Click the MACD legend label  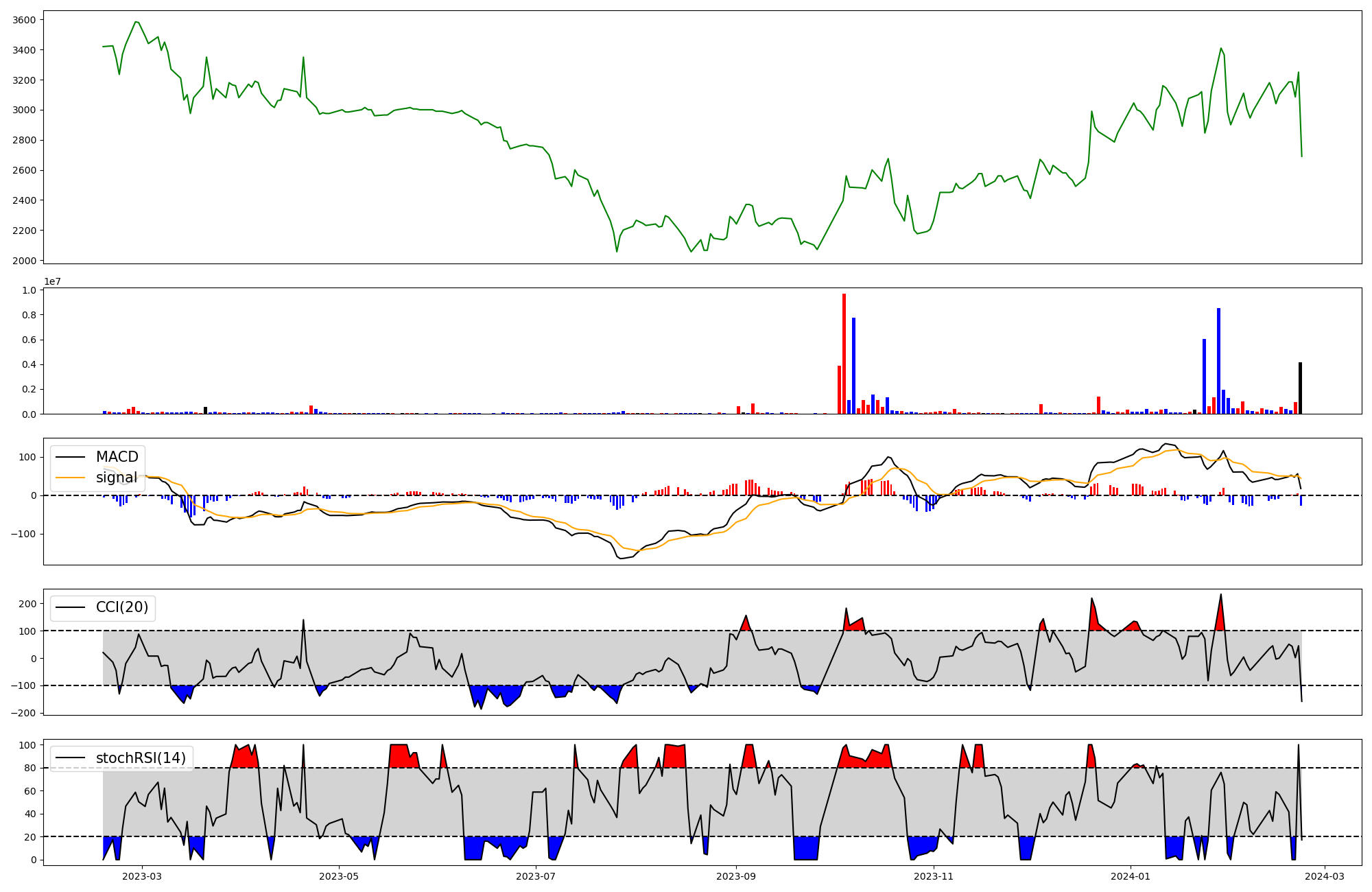[117, 457]
